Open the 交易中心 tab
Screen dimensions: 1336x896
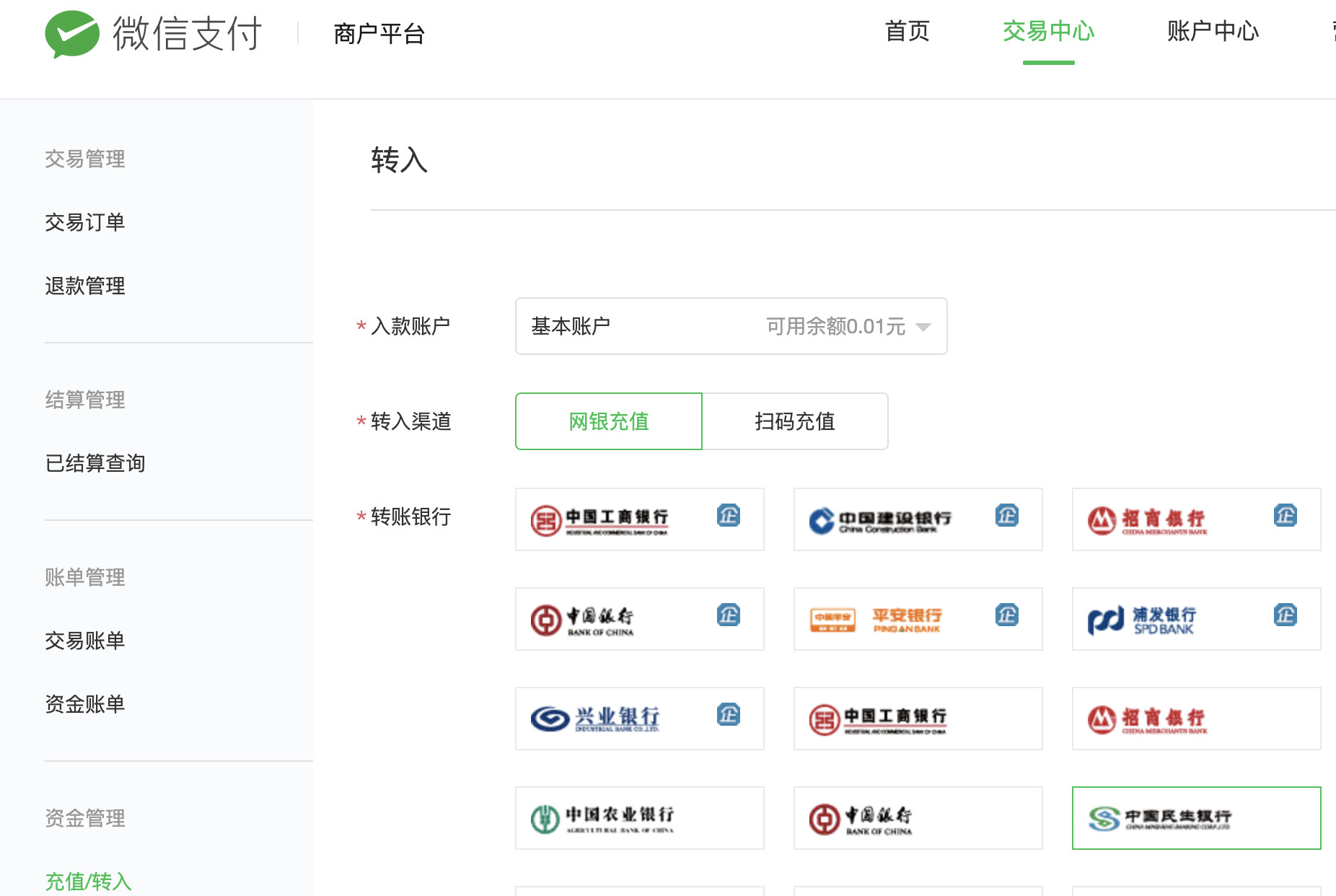pyautogui.click(x=1049, y=31)
